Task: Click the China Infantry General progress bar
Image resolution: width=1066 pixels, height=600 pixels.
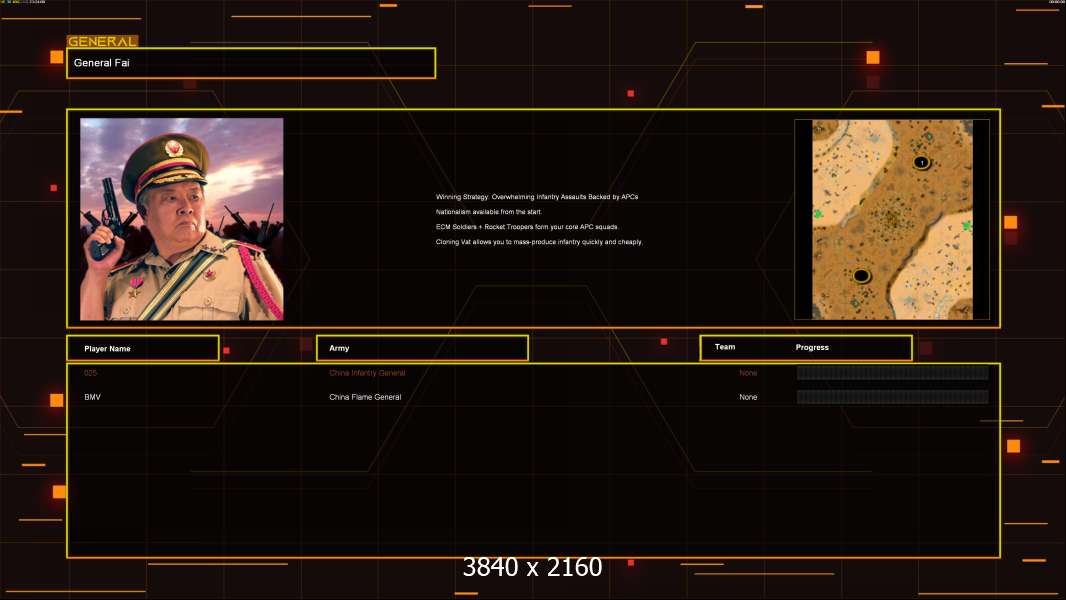Action: tap(893, 372)
